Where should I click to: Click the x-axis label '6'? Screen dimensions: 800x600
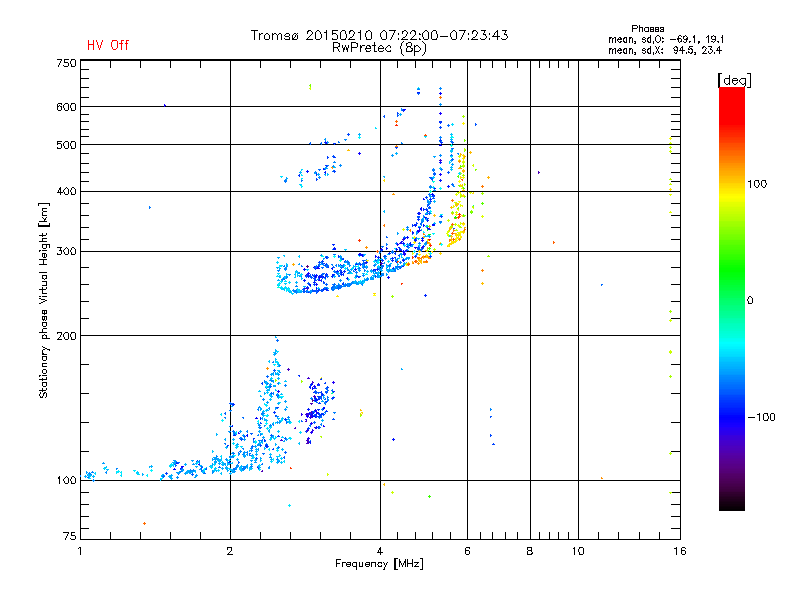click(467, 551)
